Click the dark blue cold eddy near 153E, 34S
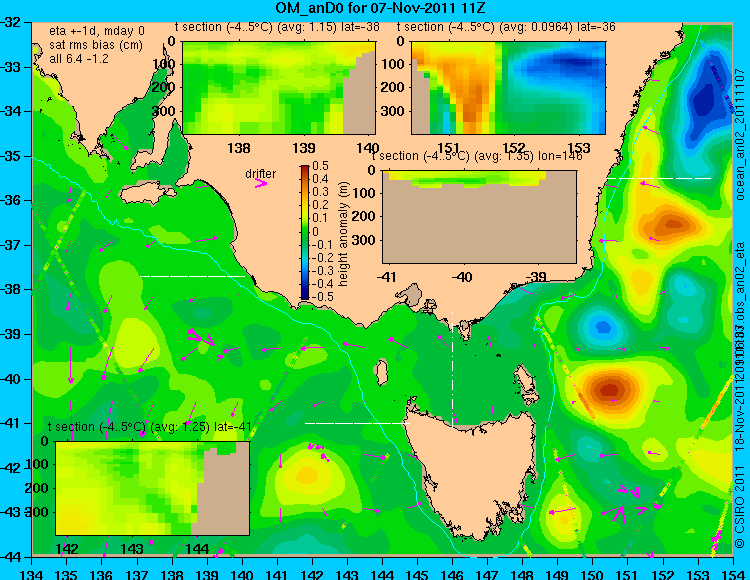Viewport: 750px width, 580px height. [x=705, y=99]
